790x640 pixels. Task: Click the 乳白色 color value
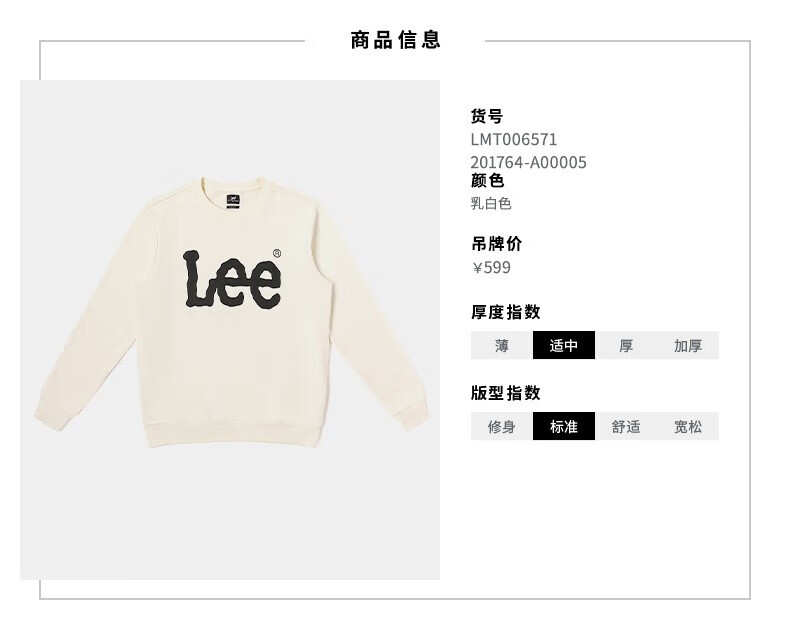click(x=491, y=203)
